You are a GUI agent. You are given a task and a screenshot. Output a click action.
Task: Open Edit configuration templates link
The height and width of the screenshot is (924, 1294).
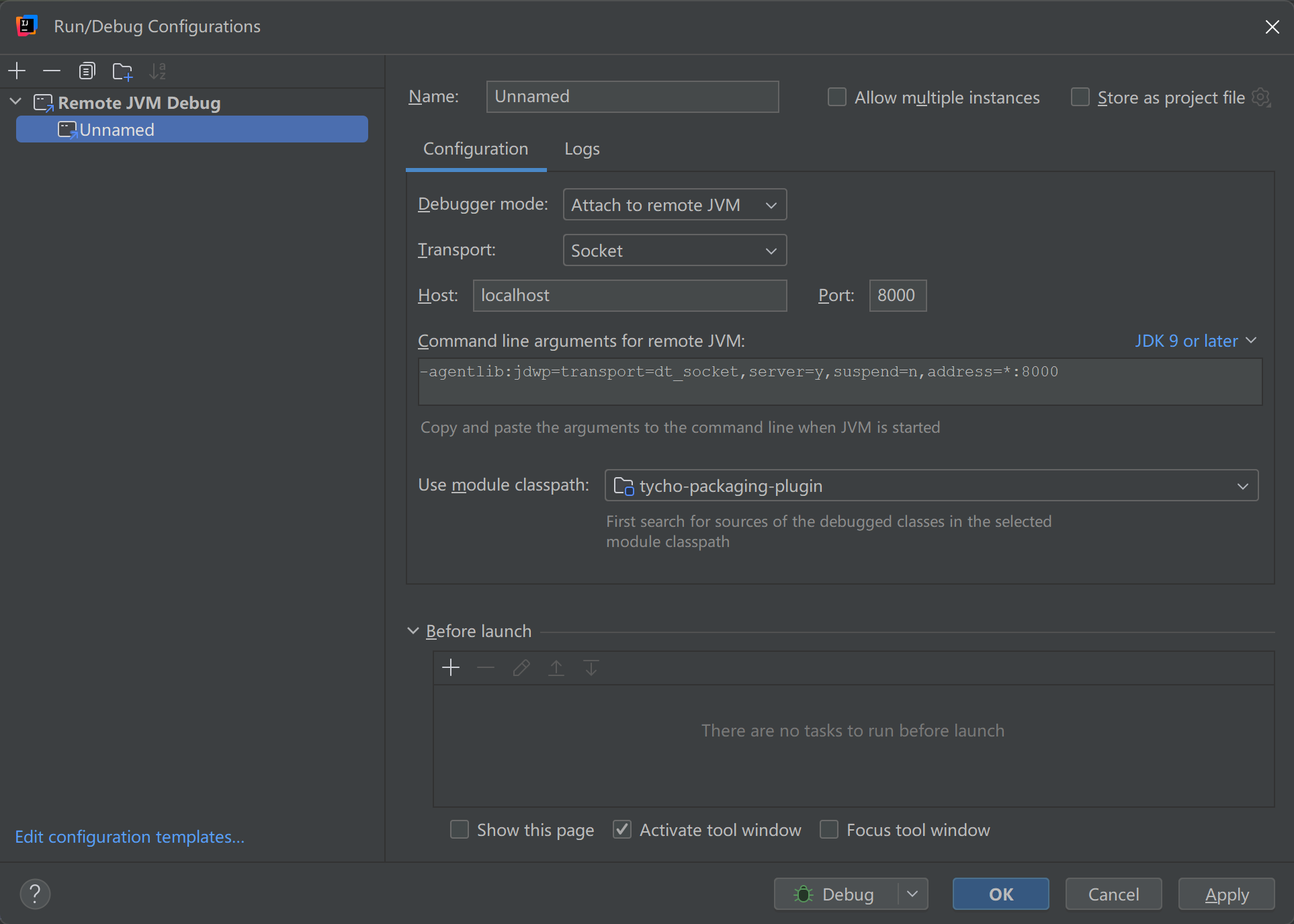[130, 837]
